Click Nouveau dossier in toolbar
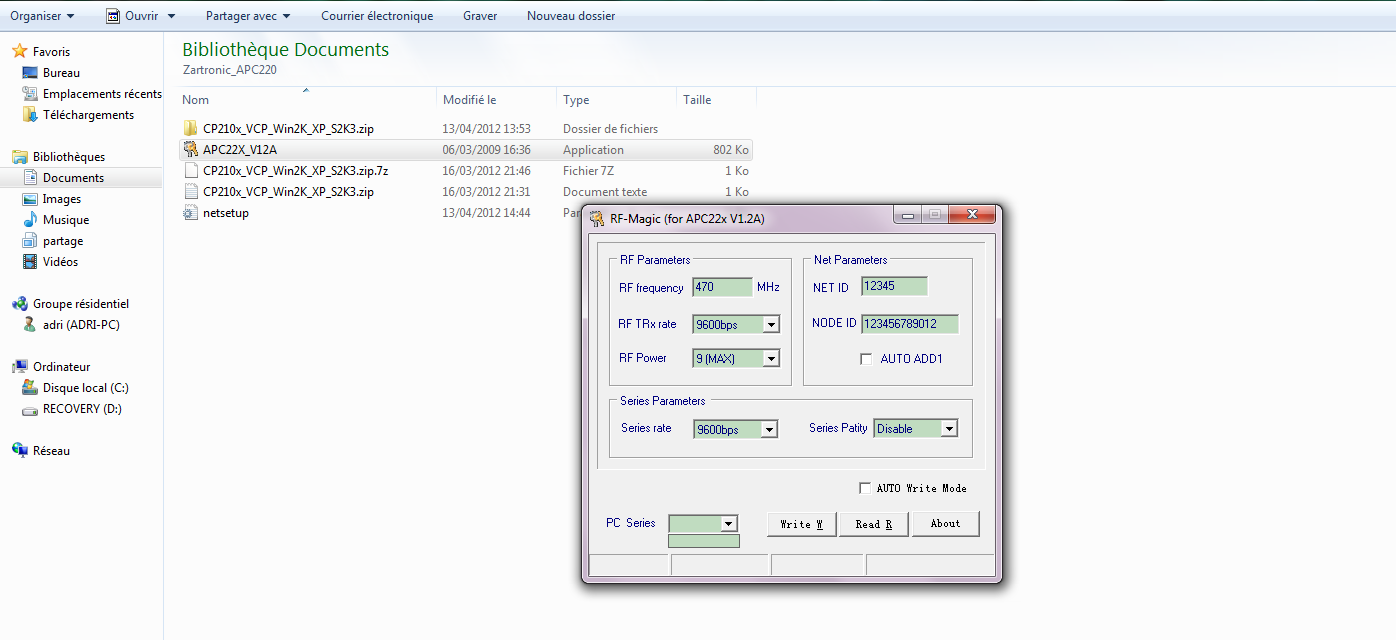The width and height of the screenshot is (1396, 640). [x=571, y=16]
